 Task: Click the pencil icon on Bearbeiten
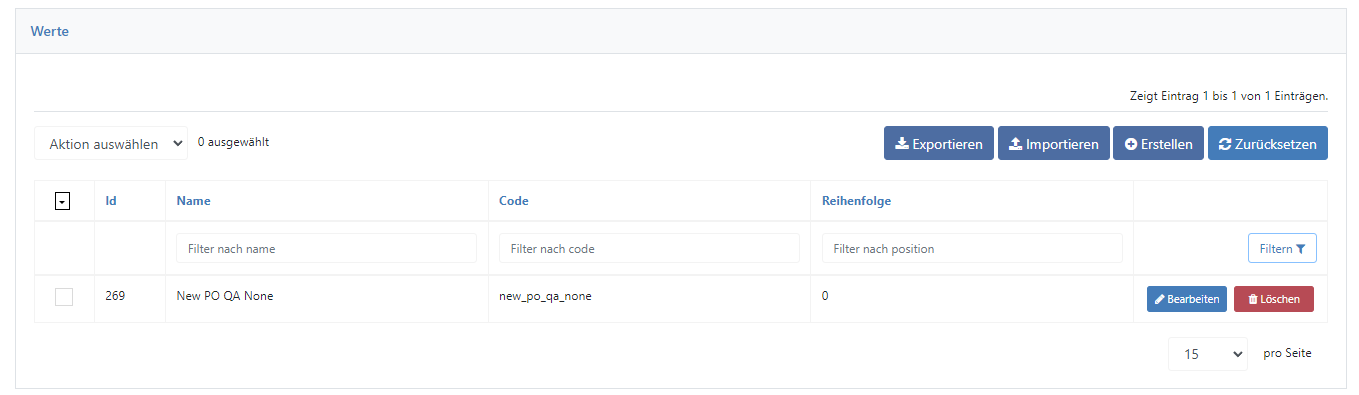pos(1160,299)
